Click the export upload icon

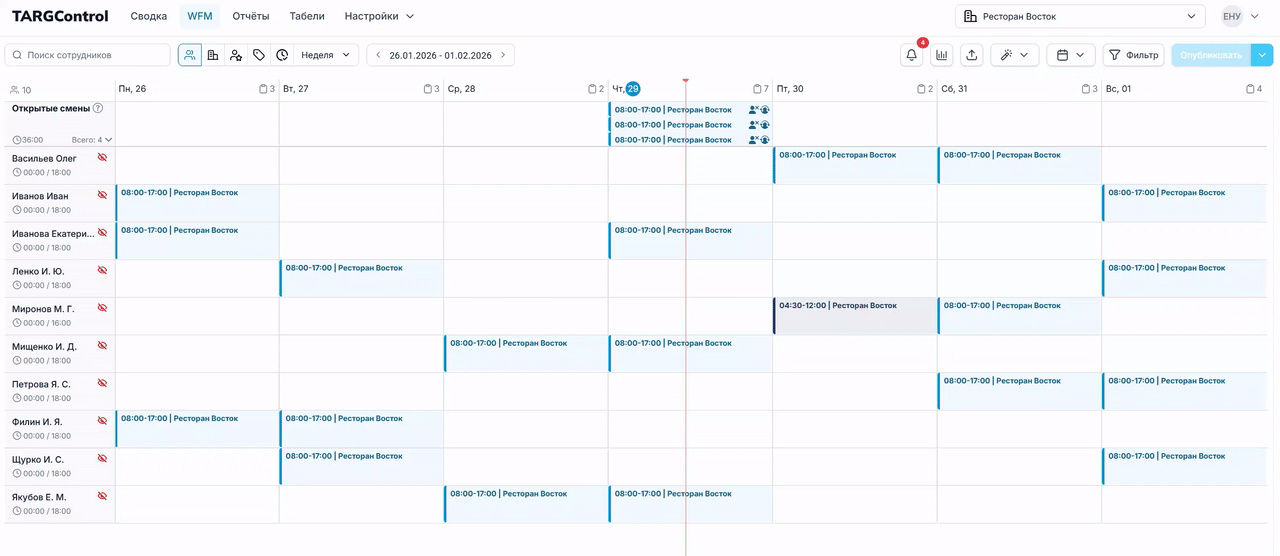[972, 55]
